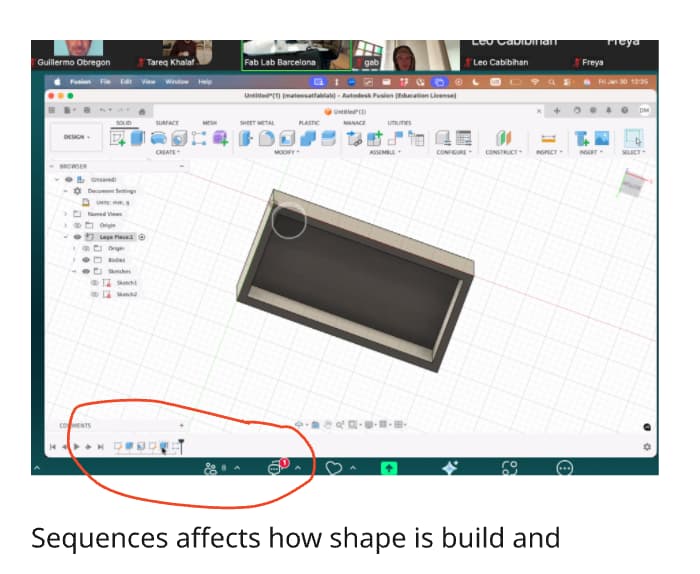Click the green Zoom share screen button
This screenshot has width=700, height=574.
tap(389, 468)
